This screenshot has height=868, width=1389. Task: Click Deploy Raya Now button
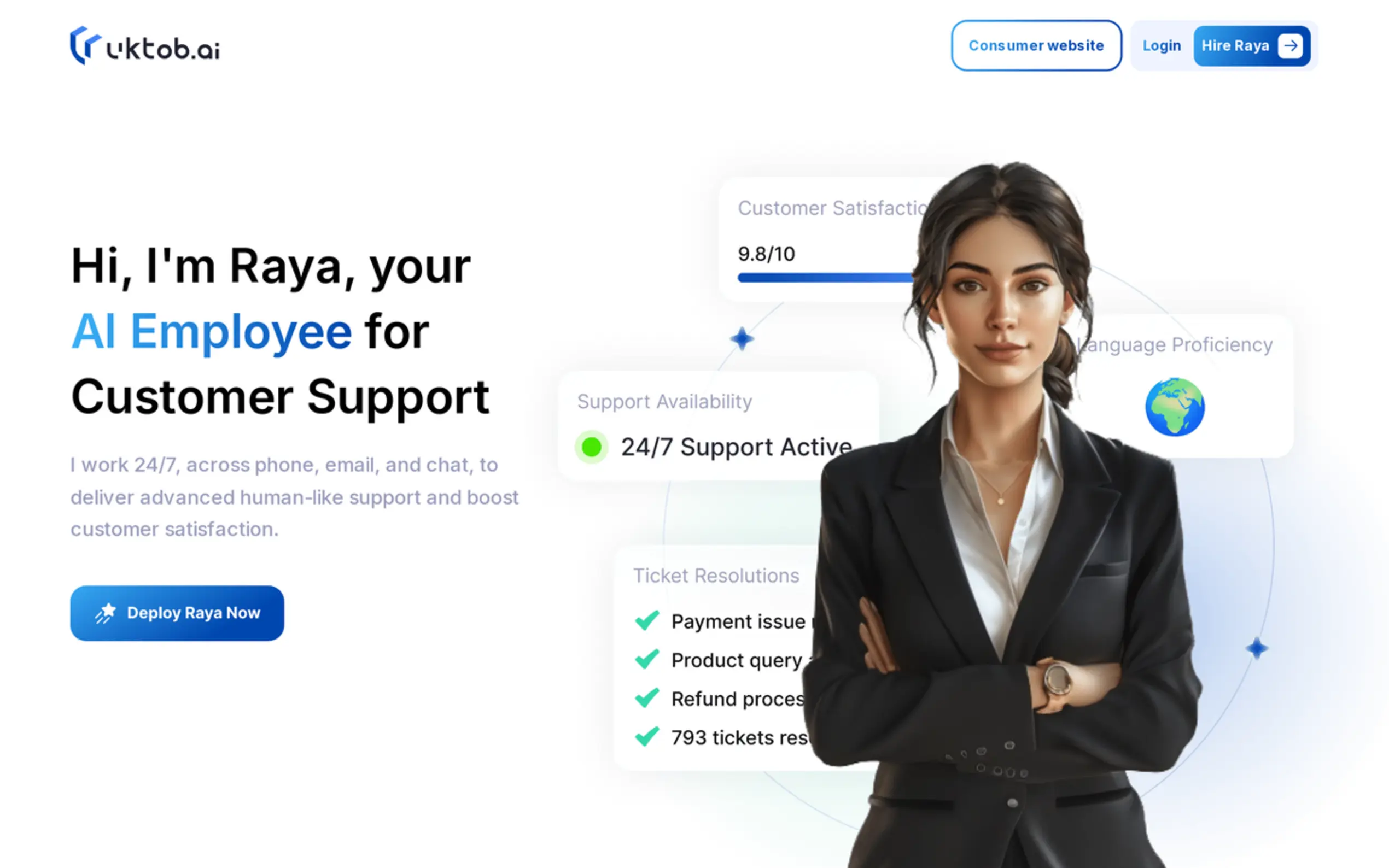click(x=177, y=613)
